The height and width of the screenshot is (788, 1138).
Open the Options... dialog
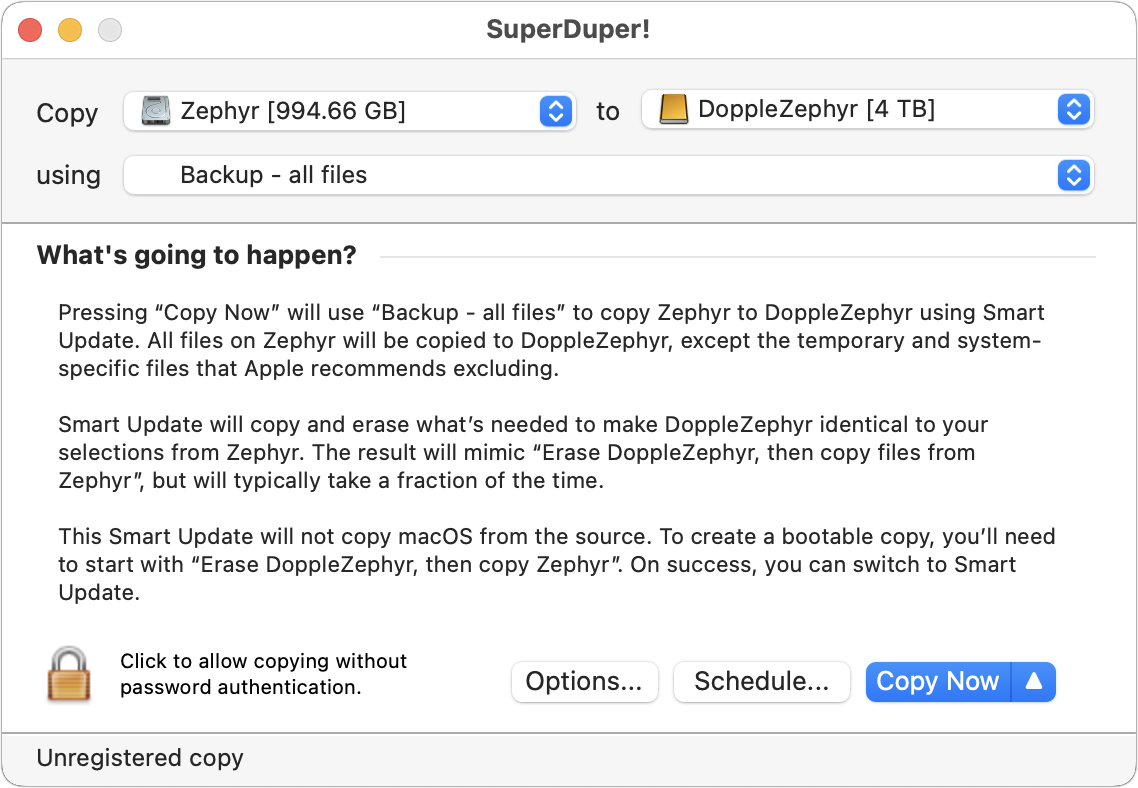tap(584, 681)
